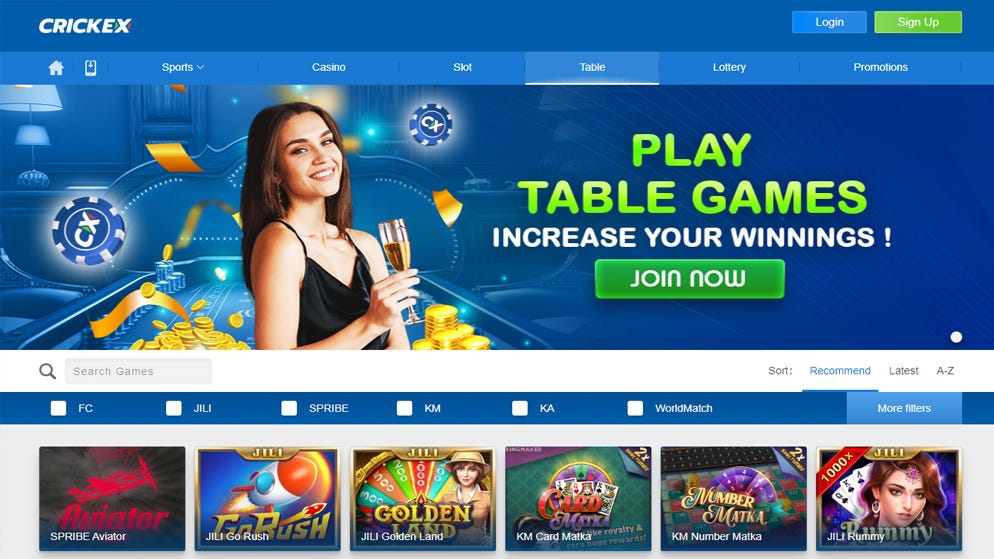
Task: Click the banner carousel dot indicator
Action: [x=956, y=337]
